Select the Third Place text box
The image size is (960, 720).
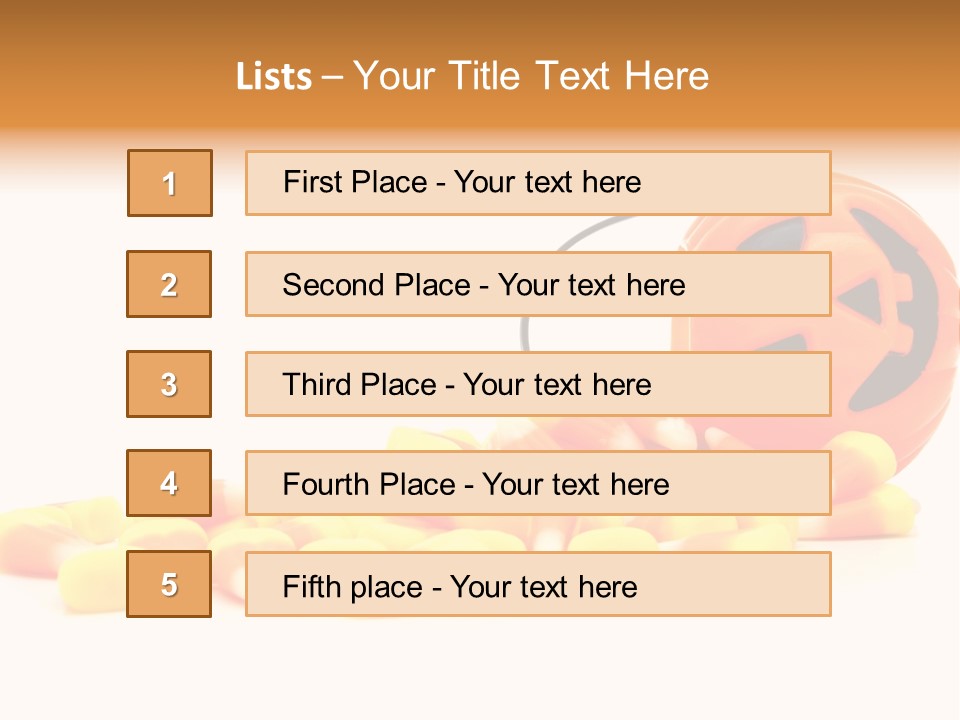538,384
